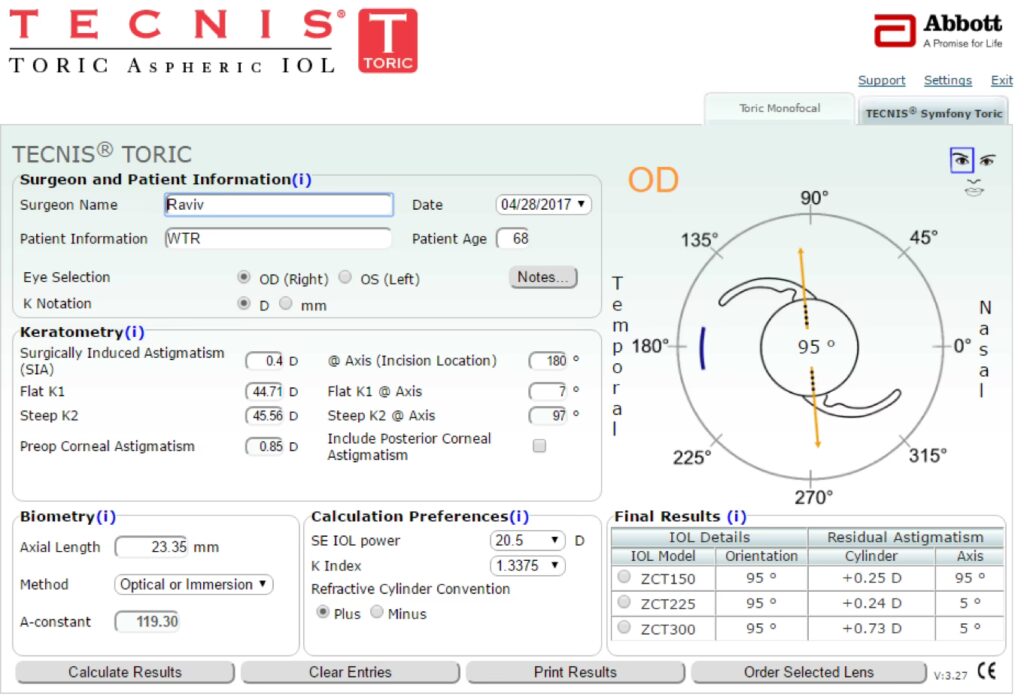Open the Settings link
Viewport: 1024px width, 697px height.
(x=947, y=81)
